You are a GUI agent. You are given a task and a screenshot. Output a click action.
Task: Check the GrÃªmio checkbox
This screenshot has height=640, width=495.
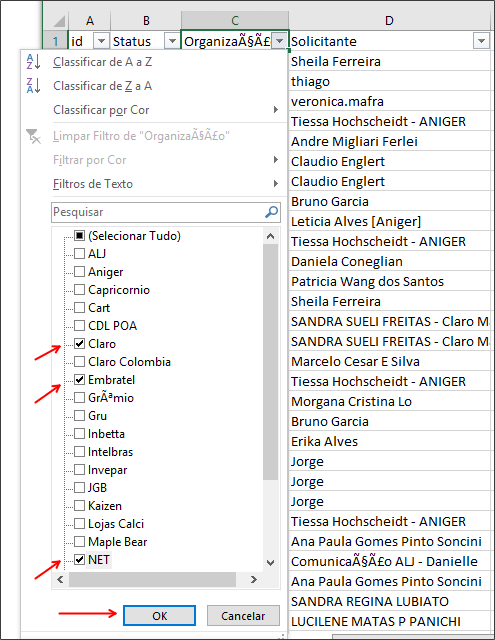pos(79,398)
